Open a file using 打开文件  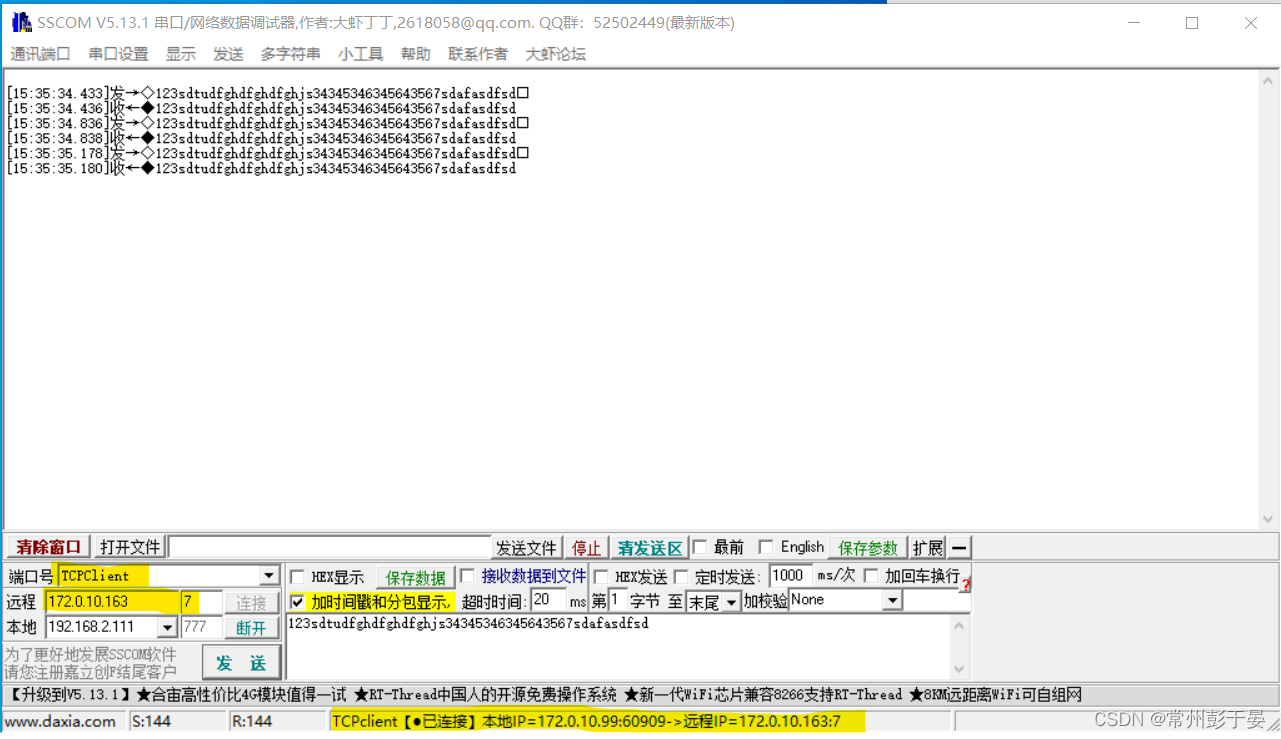(x=128, y=547)
